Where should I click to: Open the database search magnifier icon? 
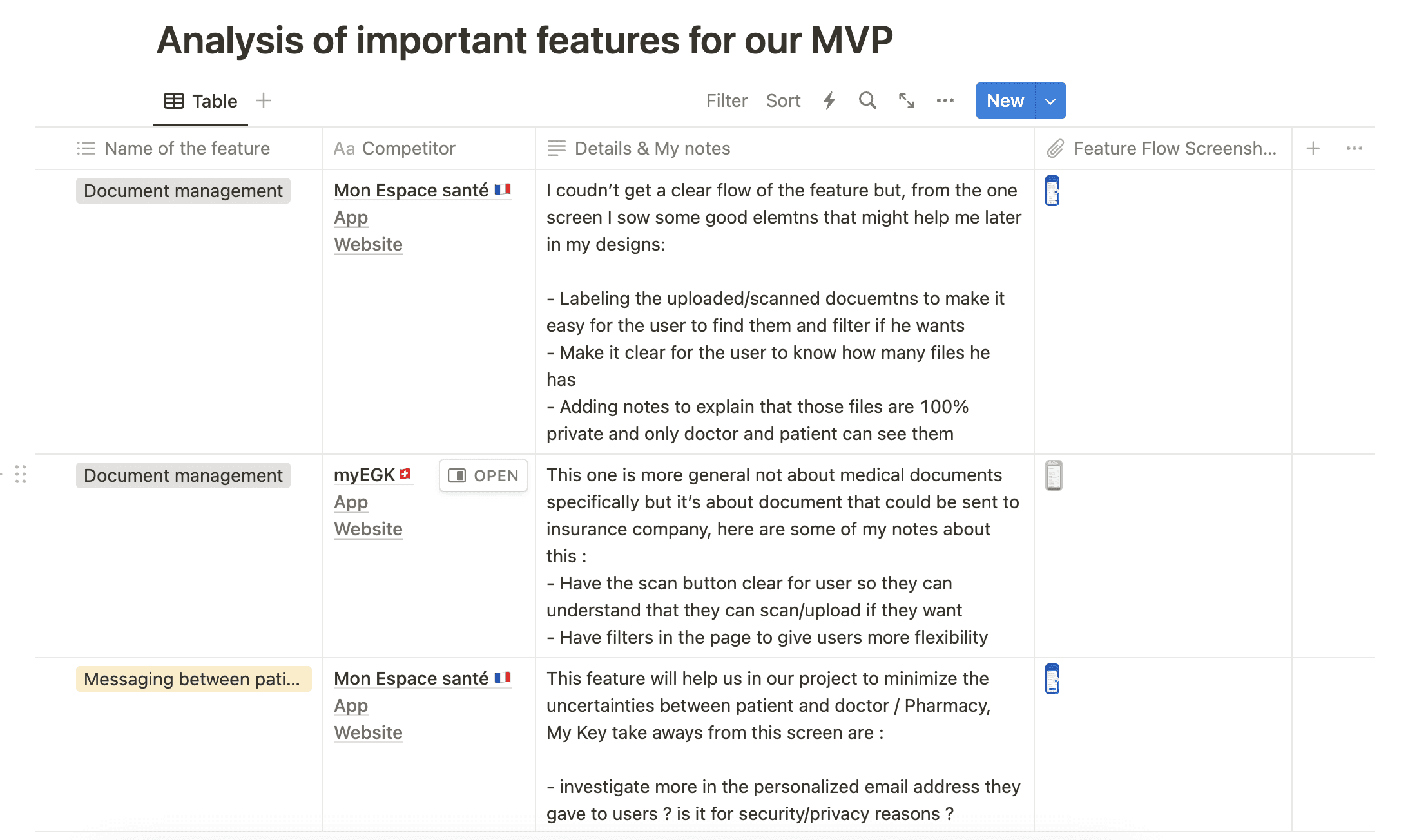point(867,100)
